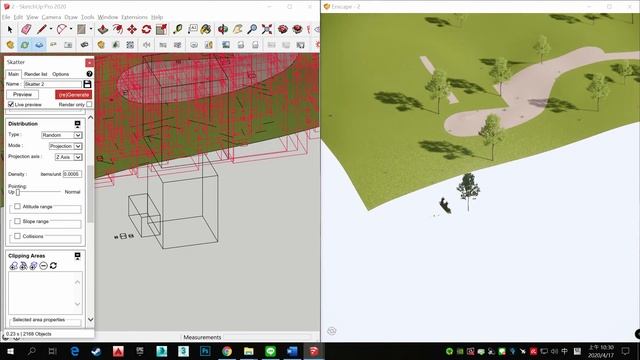This screenshot has height=360, width=640.
Task: Enable Collisions checkbox
Action: click(17, 236)
